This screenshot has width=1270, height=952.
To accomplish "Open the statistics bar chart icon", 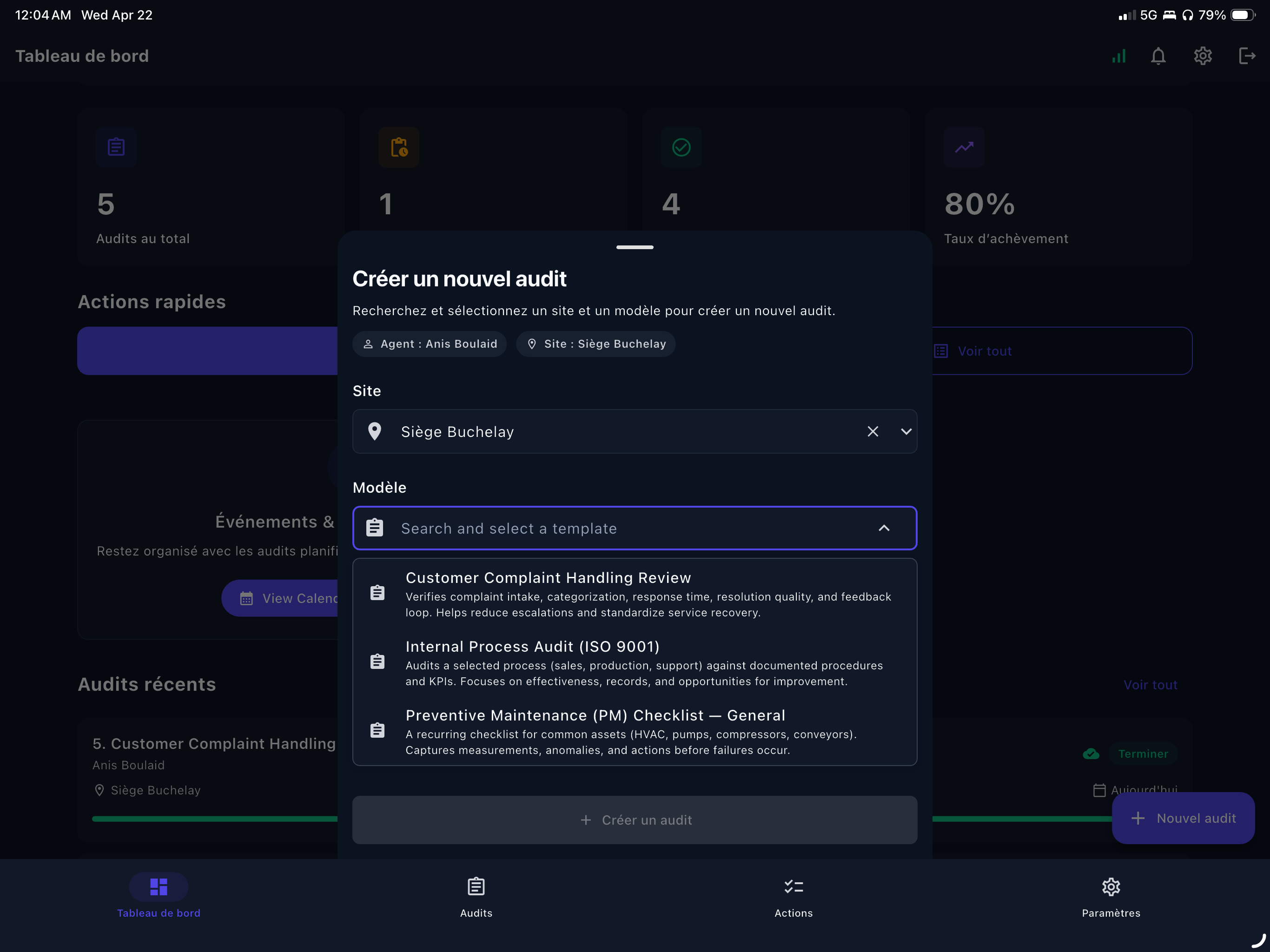I will 1118,56.
